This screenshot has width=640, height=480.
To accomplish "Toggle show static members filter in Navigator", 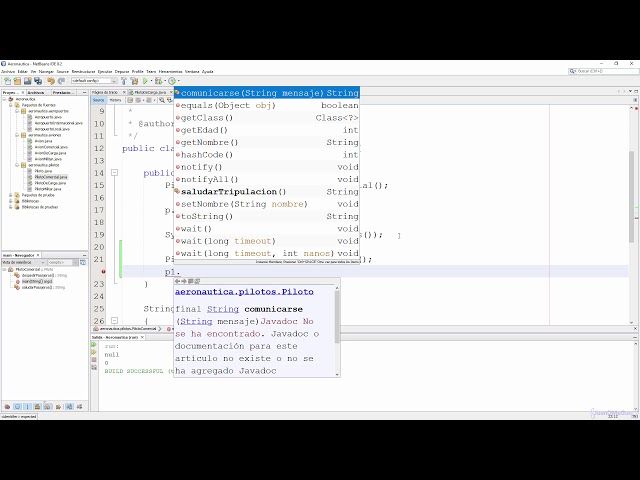I will point(27,407).
